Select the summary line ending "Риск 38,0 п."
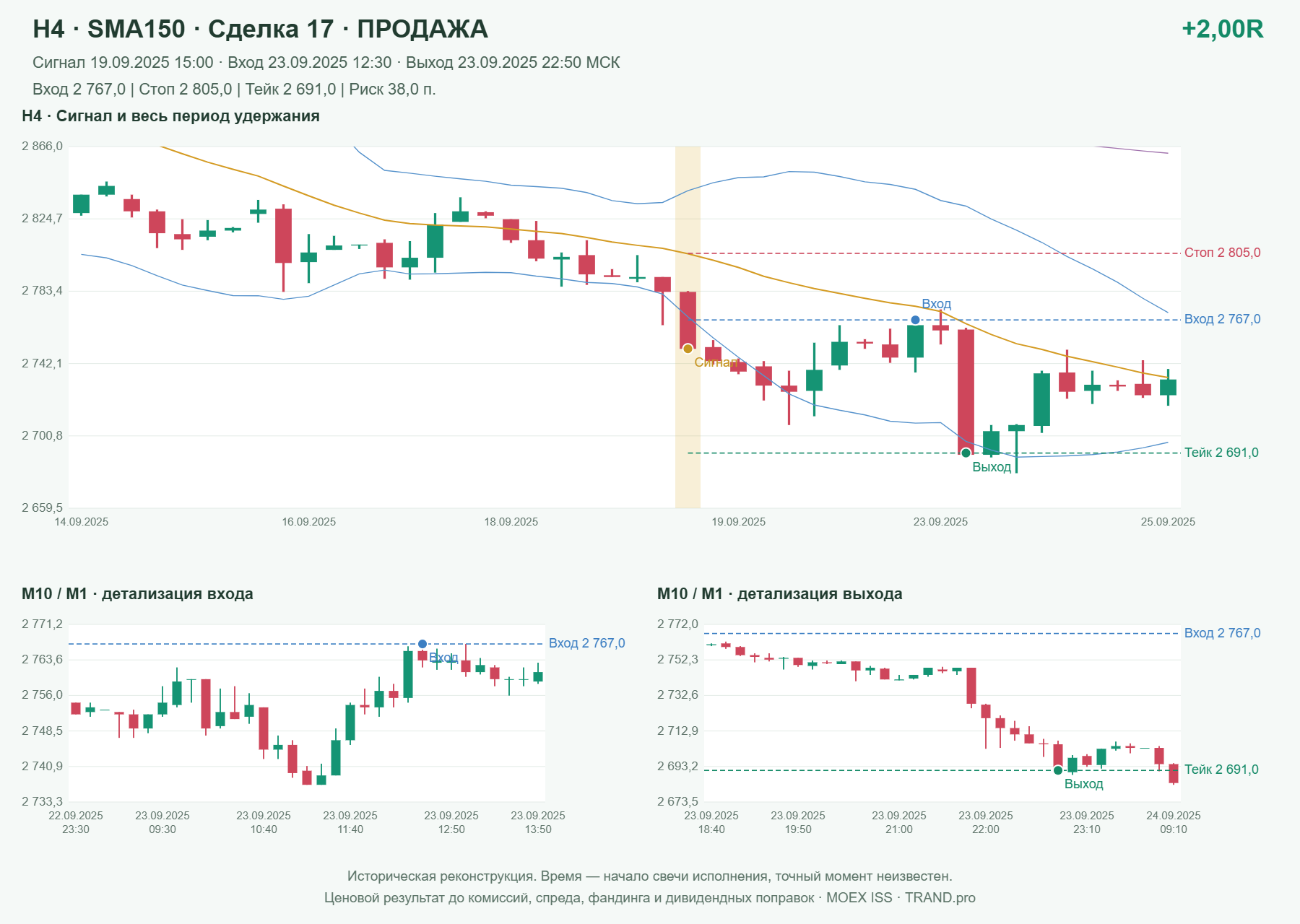Viewport: 1300px width, 924px height. tap(234, 90)
